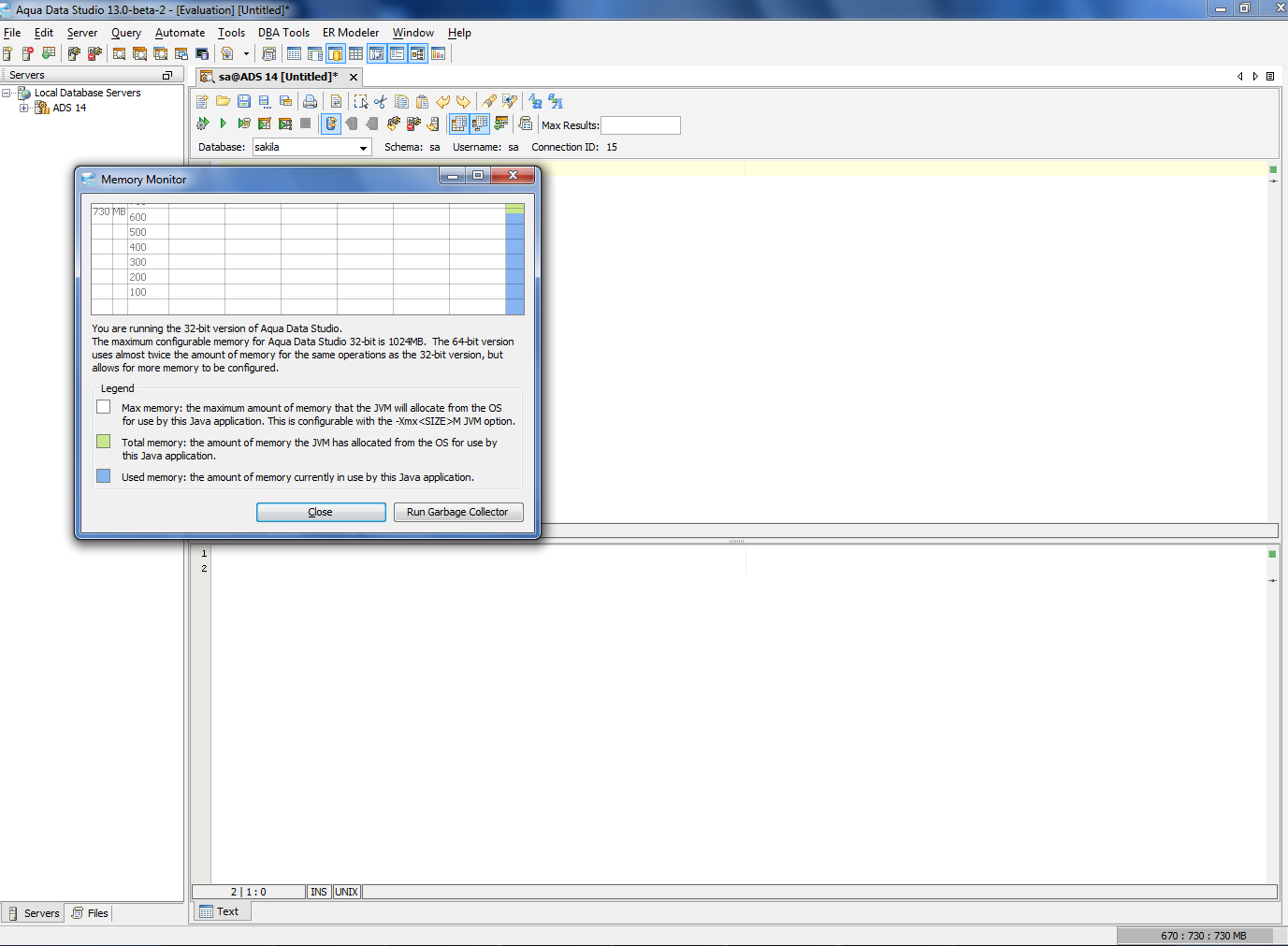Click the Print icon in the query toolbar
Image resolution: width=1288 pixels, height=946 pixels.
pos(310,102)
